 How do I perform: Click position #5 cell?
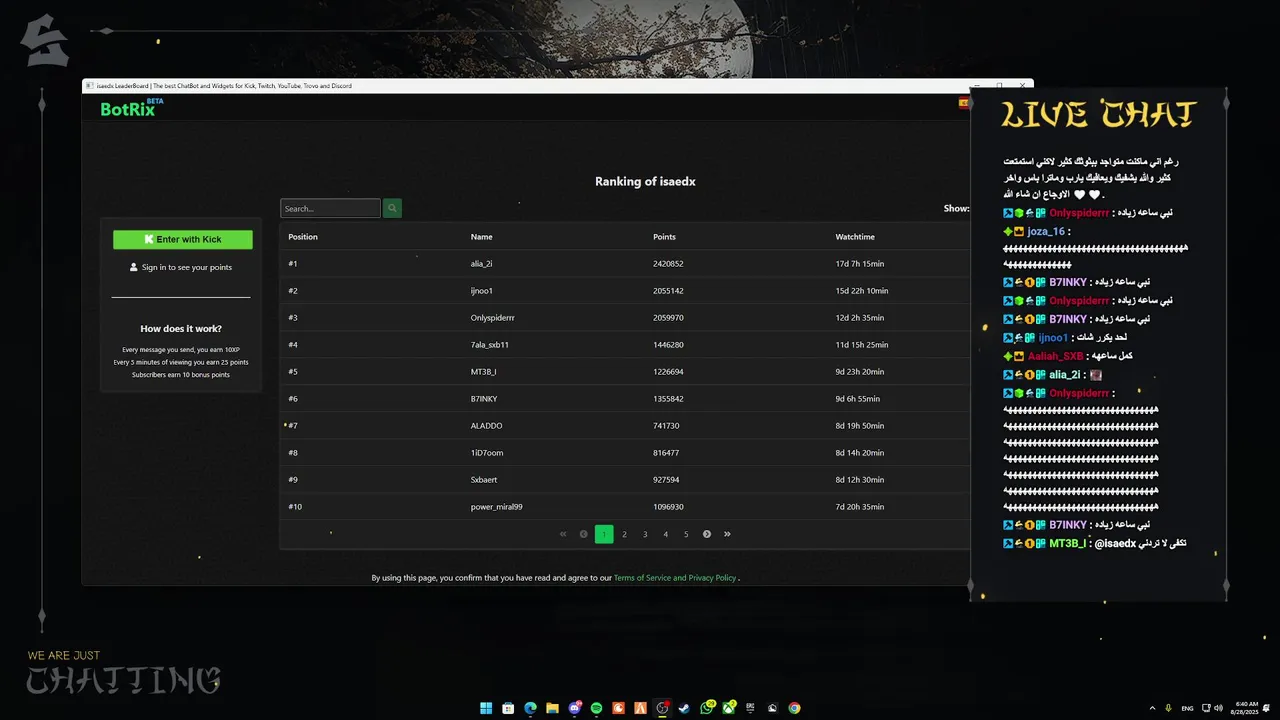coord(293,372)
